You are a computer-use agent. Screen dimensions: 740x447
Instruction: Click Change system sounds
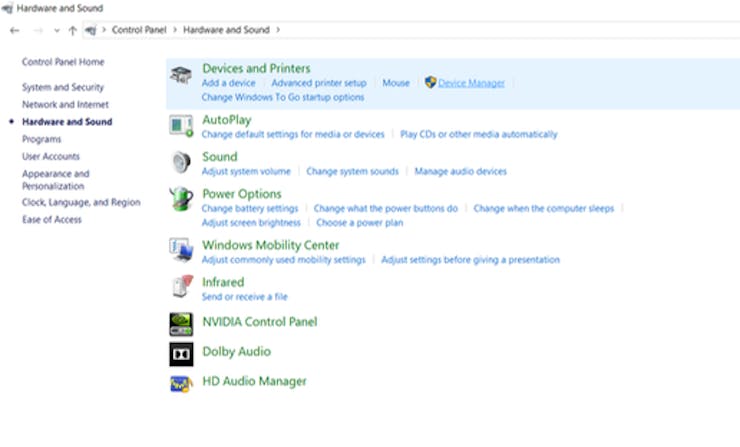352,171
